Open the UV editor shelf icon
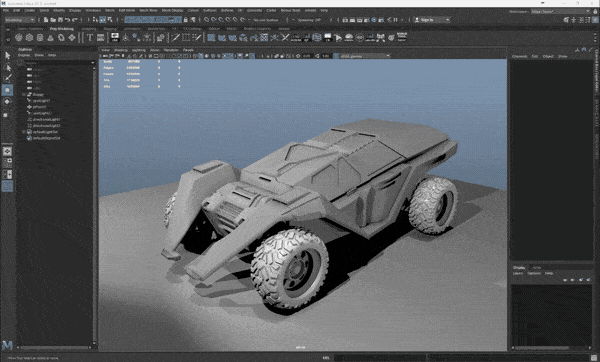Screen dimensions: 600x362 [264, 38]
